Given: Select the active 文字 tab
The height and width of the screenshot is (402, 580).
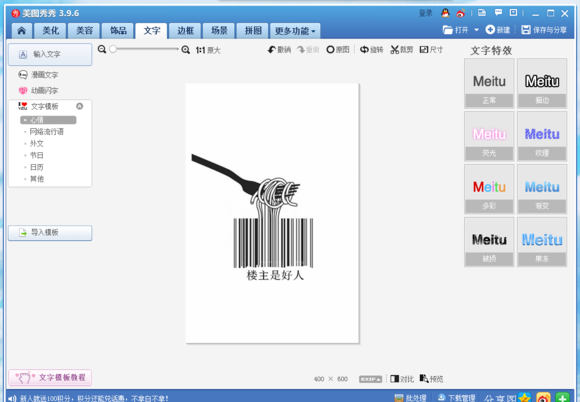Looking at the screenshot, I should 152,31.
